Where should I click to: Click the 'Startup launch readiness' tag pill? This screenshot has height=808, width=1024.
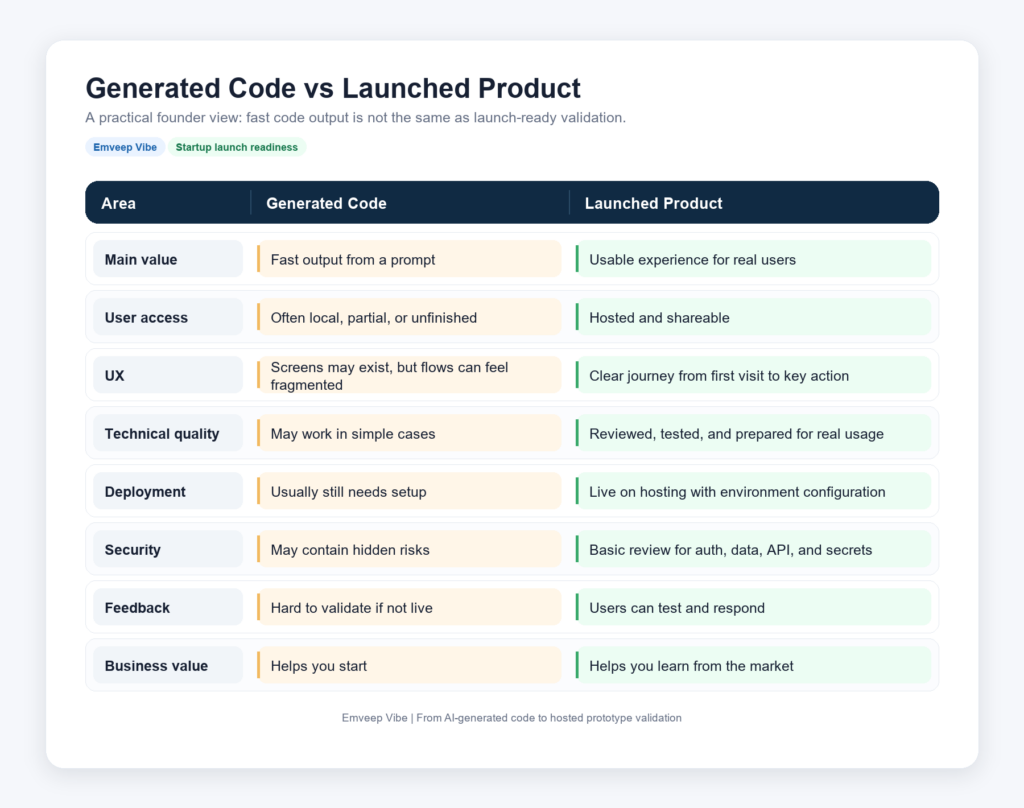pos(236,147)
